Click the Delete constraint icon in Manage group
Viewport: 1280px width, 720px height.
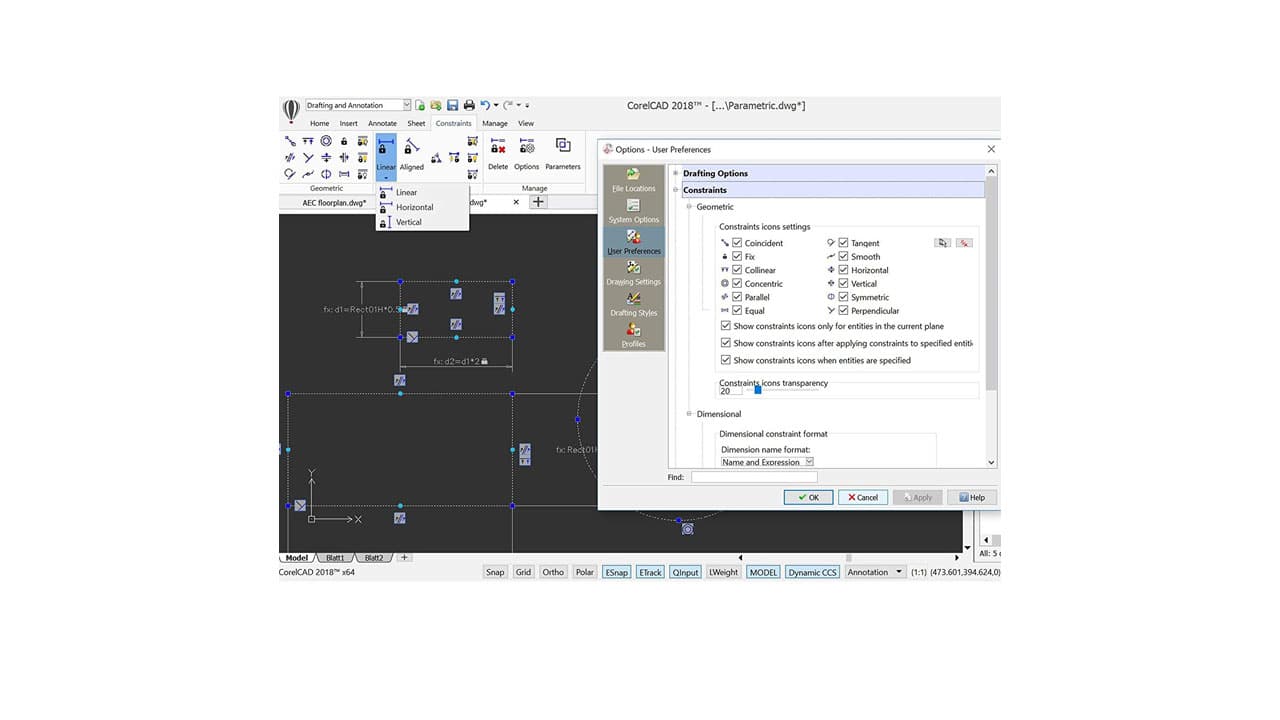point(497,150)
